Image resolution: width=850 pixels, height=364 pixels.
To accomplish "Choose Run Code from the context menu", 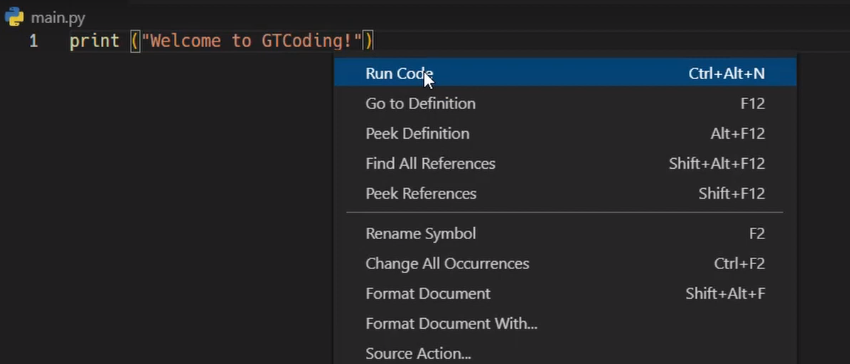I will (565, 73).
